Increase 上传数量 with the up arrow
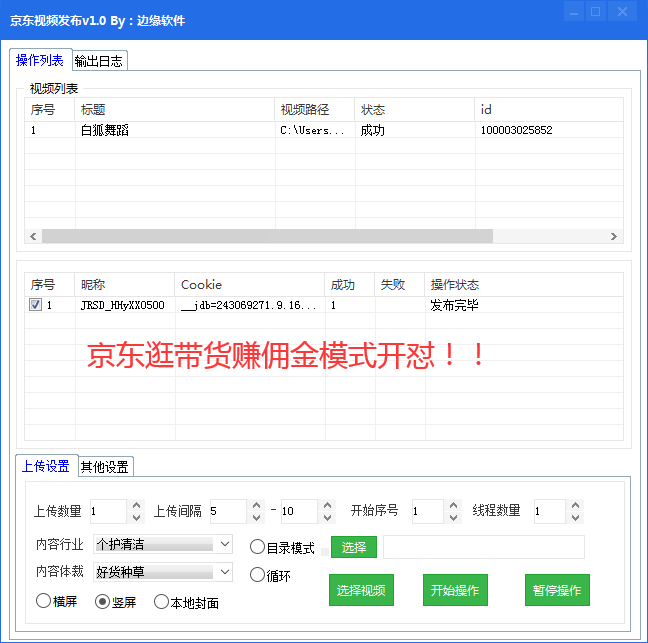648x643 pixels. 136,505
